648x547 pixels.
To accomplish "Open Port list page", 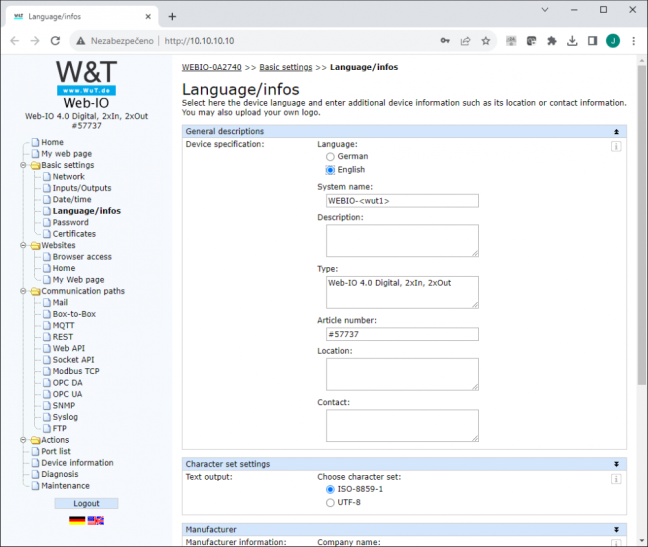I will (x=56, y=451).
